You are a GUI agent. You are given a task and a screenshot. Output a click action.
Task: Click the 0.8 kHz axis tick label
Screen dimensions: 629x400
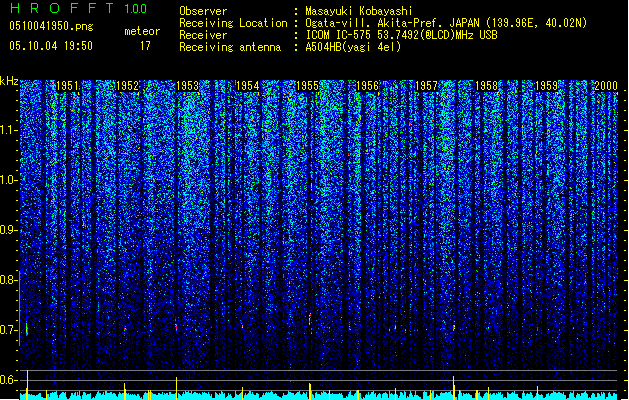[x=8, y=280]
